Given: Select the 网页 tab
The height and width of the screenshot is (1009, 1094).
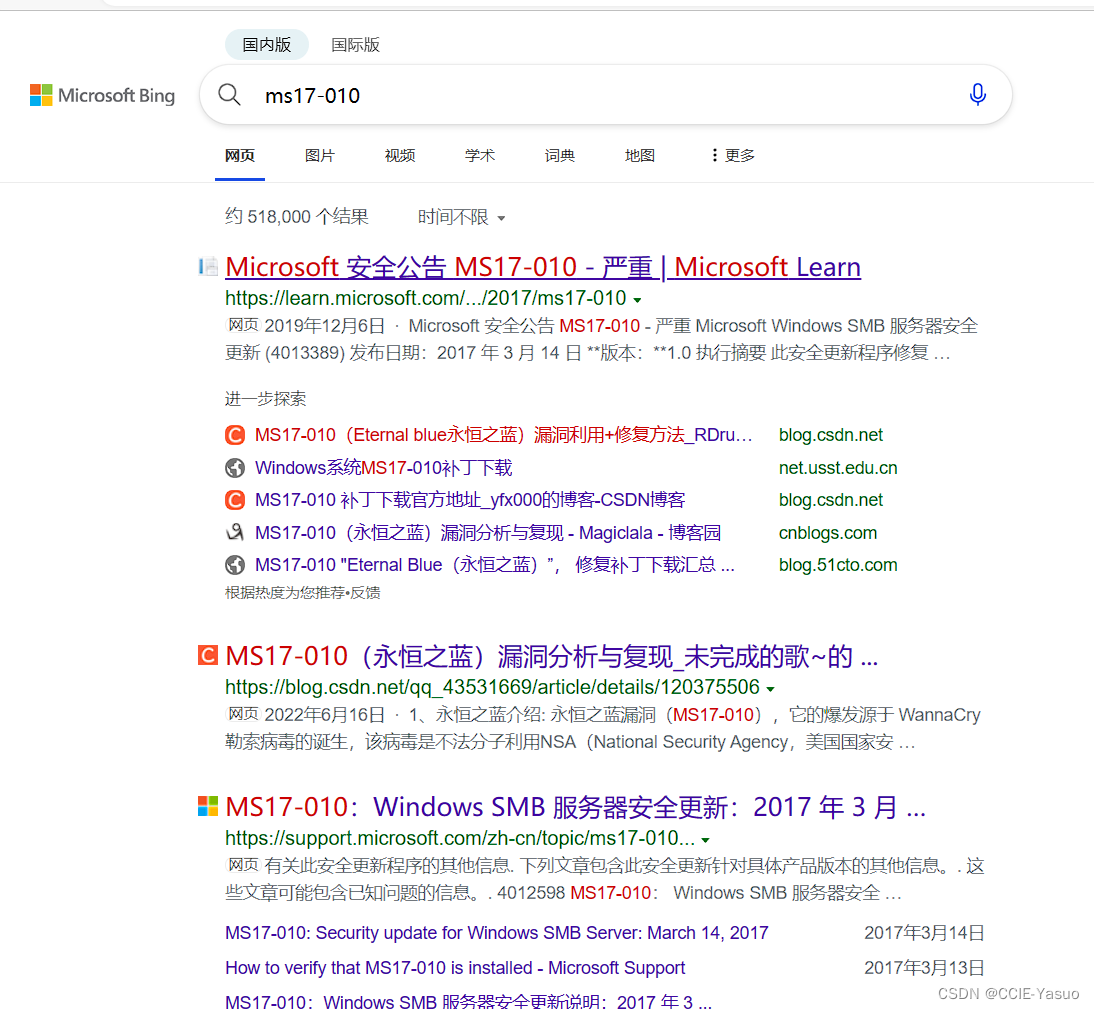Looking at the screenshot, I should [240, 156].
